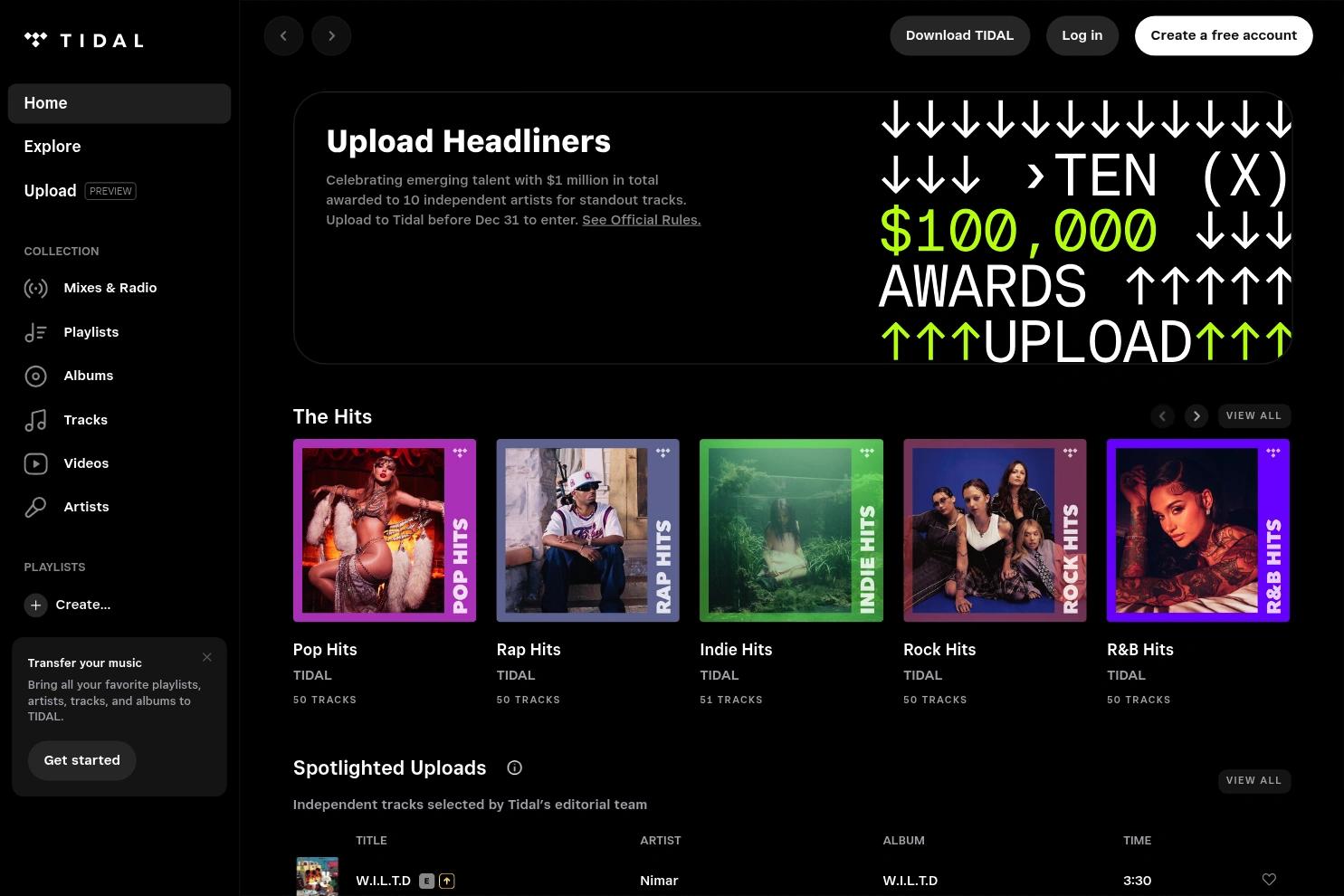
Task: Click the PREVIEW badge next to Upload
Action: coord(110,191)
